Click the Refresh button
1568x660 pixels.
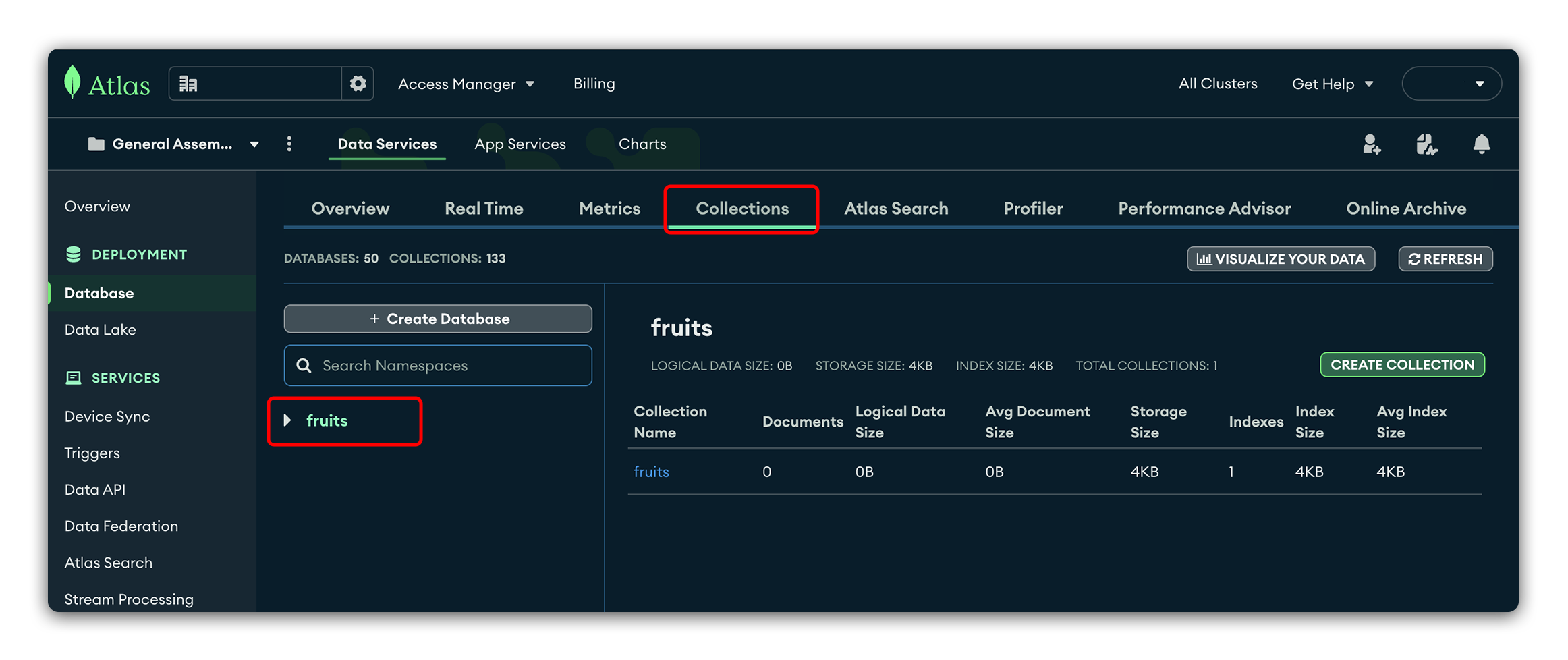pos(1445,259)
